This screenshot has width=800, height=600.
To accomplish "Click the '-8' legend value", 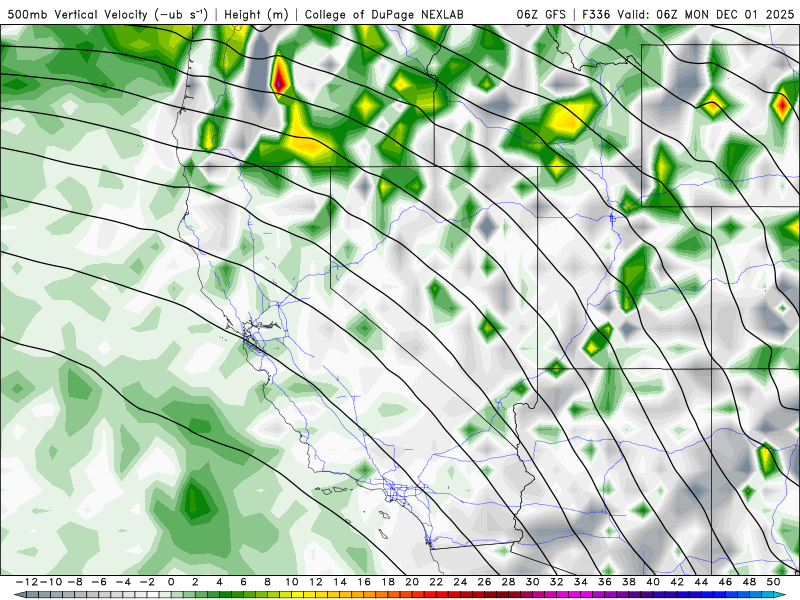I will pyautogui.click(x=74, y=582).
